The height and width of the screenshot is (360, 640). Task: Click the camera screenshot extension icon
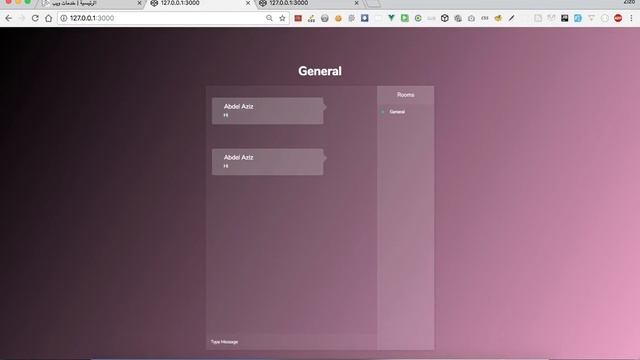click(471, 18)
